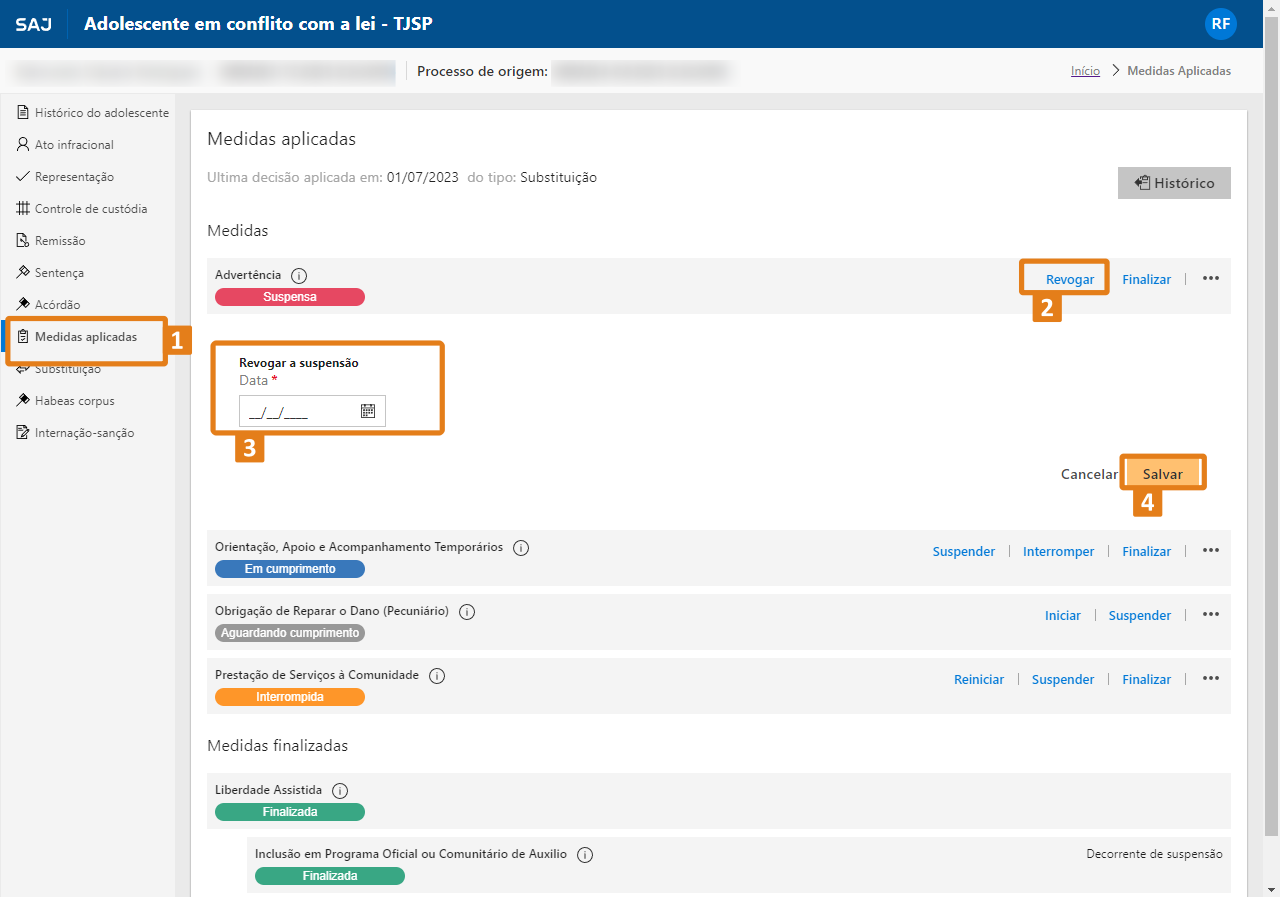Show info for Advertência measure

click(x=299, y=275)
